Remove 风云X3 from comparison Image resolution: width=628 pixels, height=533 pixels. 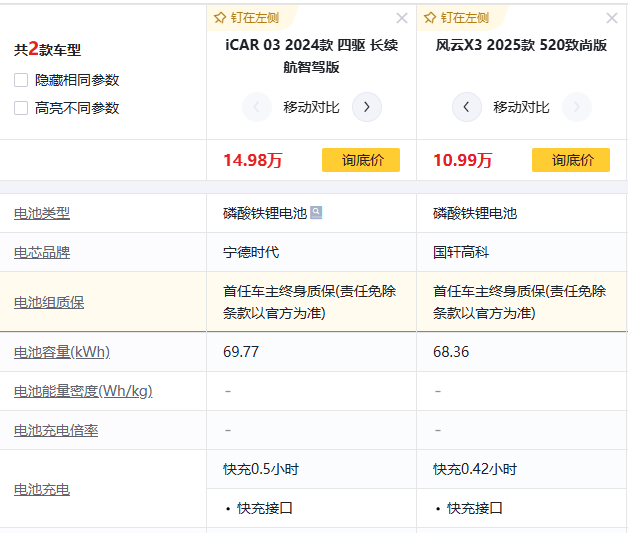612,18
